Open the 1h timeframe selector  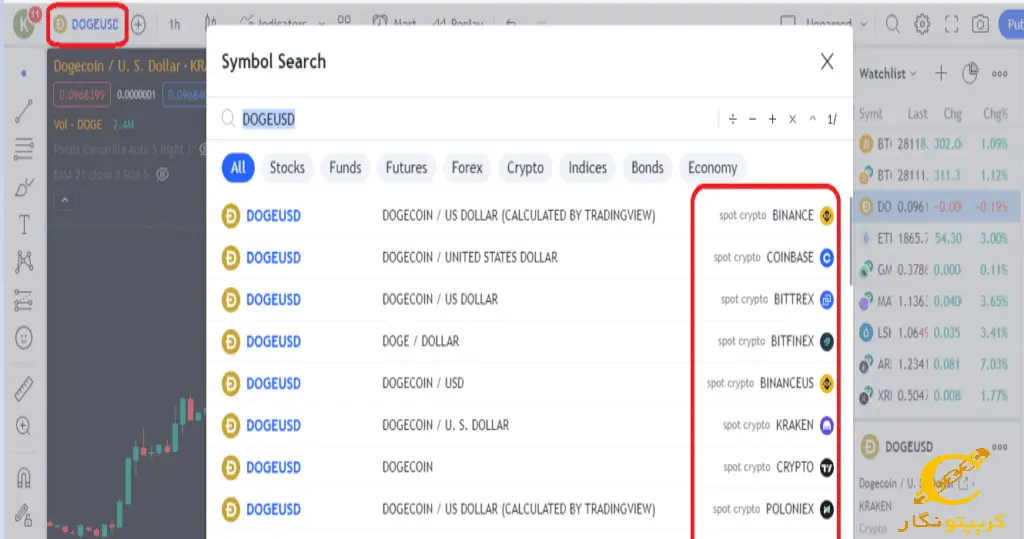click(174, 25)
